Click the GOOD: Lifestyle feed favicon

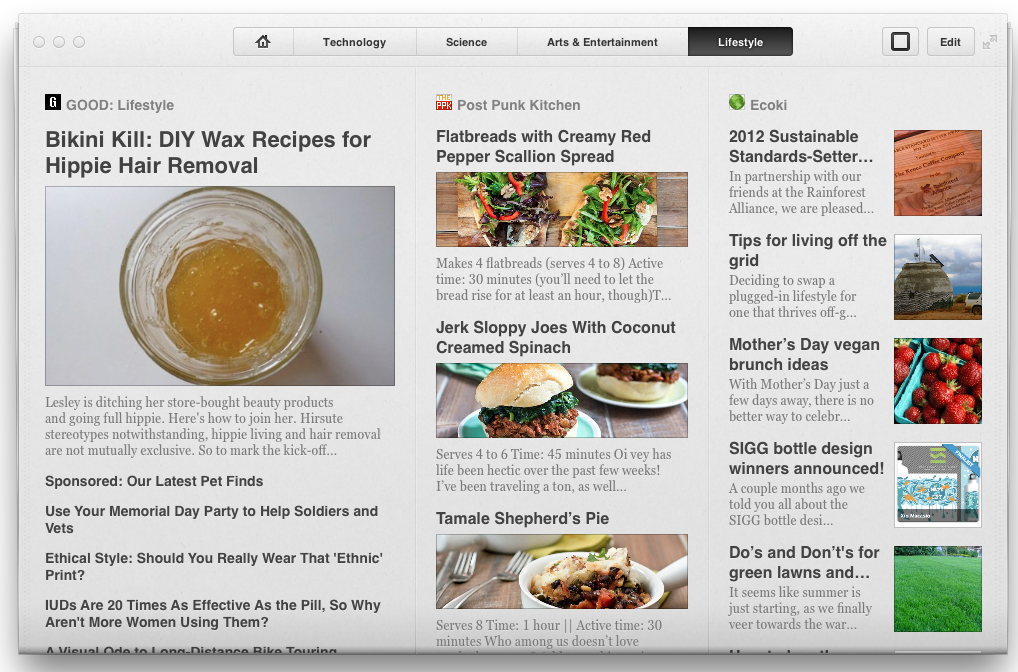click(53, 103)
